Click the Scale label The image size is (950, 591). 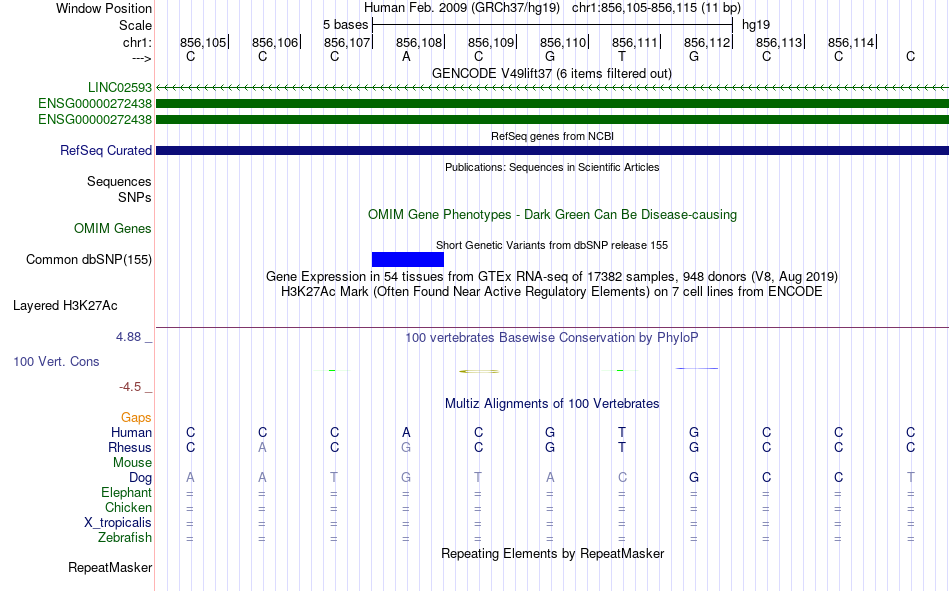tap(136, 25)
